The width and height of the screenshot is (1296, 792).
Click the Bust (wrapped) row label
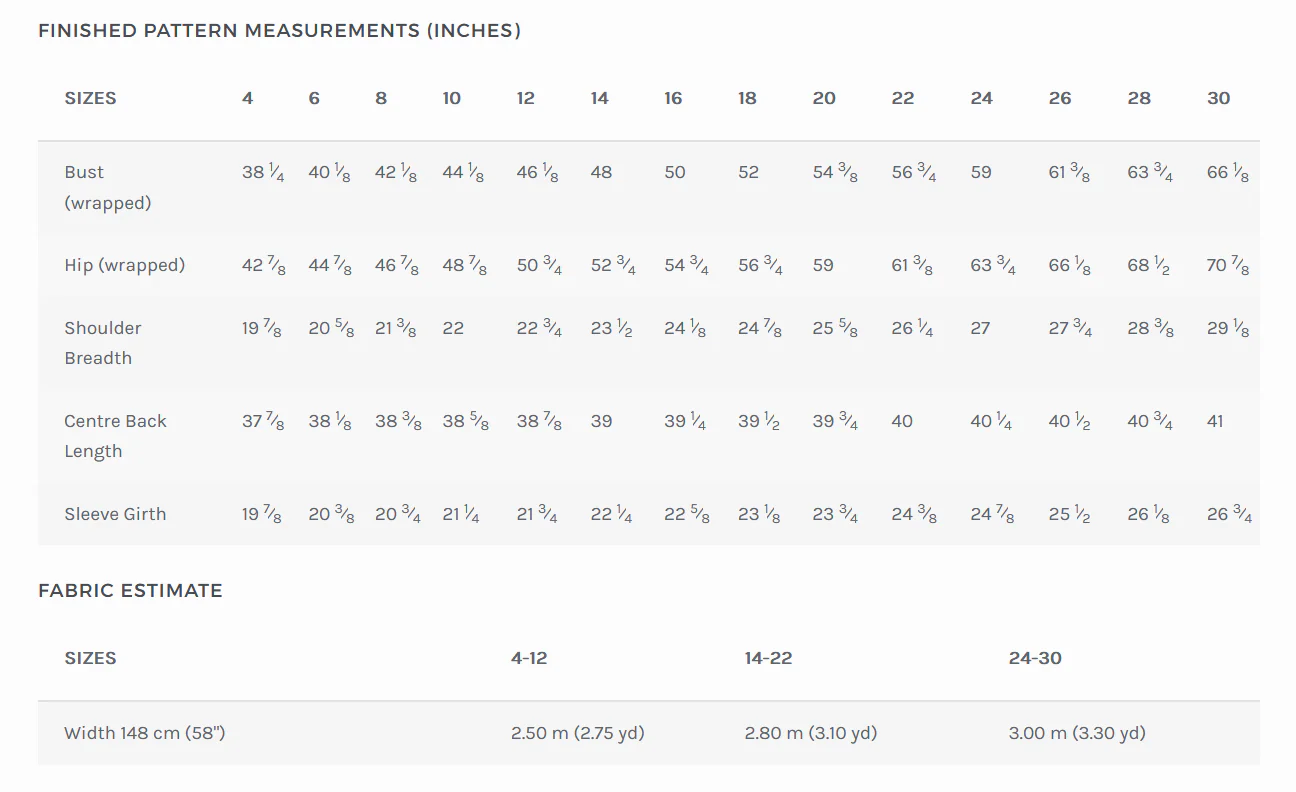click(x=108, y=187)
